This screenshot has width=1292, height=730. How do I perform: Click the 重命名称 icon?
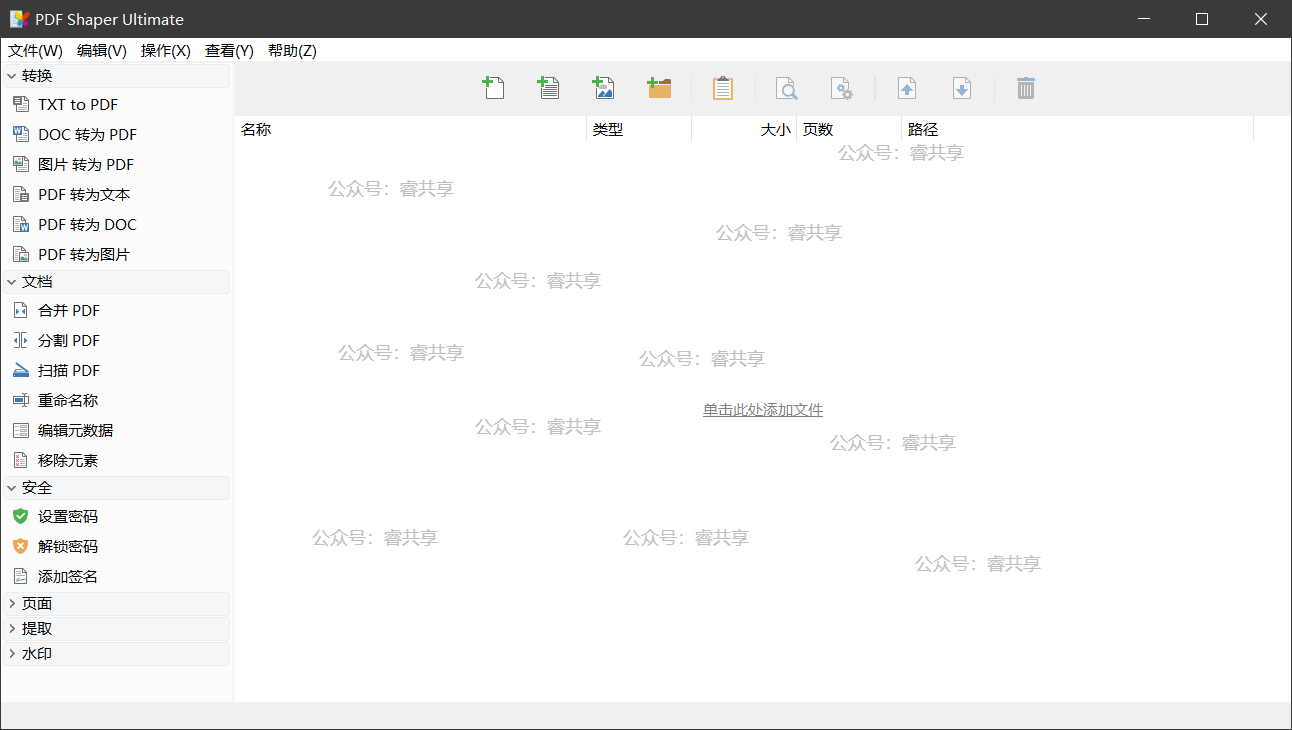21,400
